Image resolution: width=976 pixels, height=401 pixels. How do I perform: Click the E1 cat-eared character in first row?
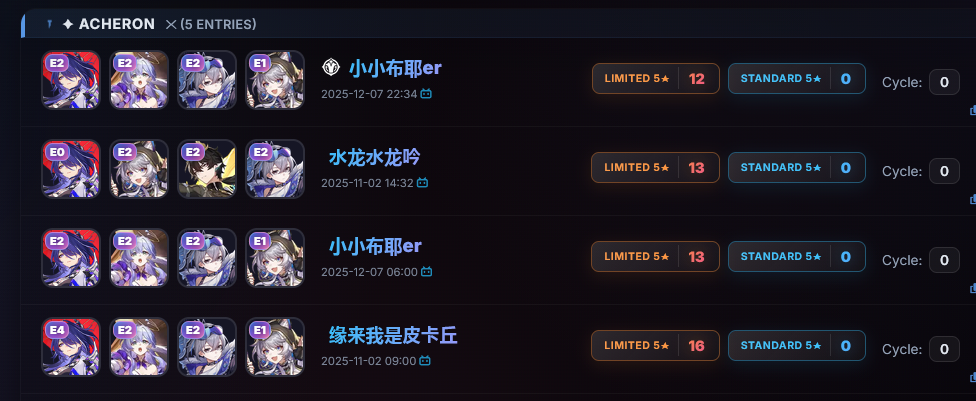pos(275,80)
